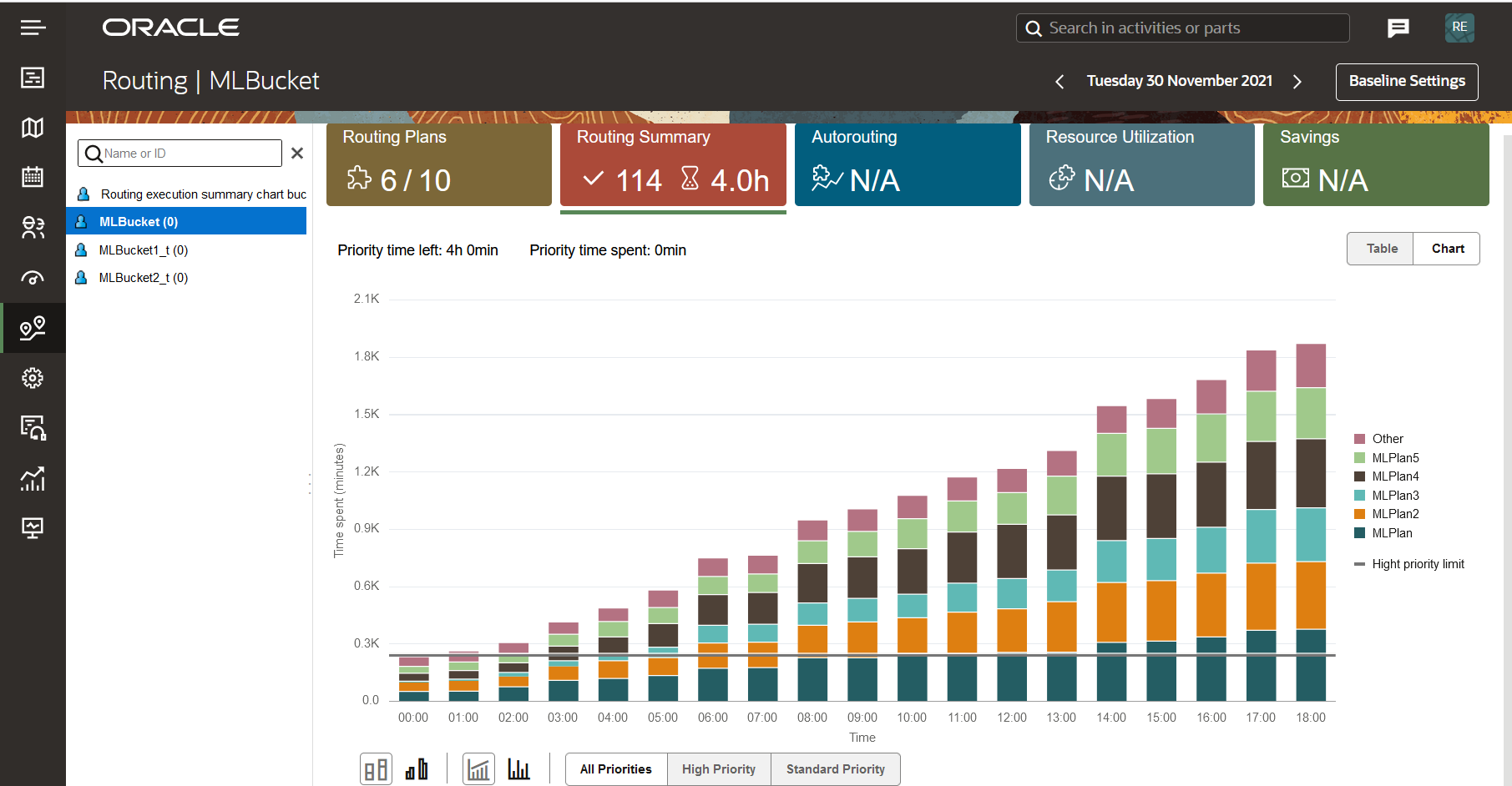The image size is (1512, 786).
Task: Toggle the MLPlan2 legend entry
Action: [1386, 514]
